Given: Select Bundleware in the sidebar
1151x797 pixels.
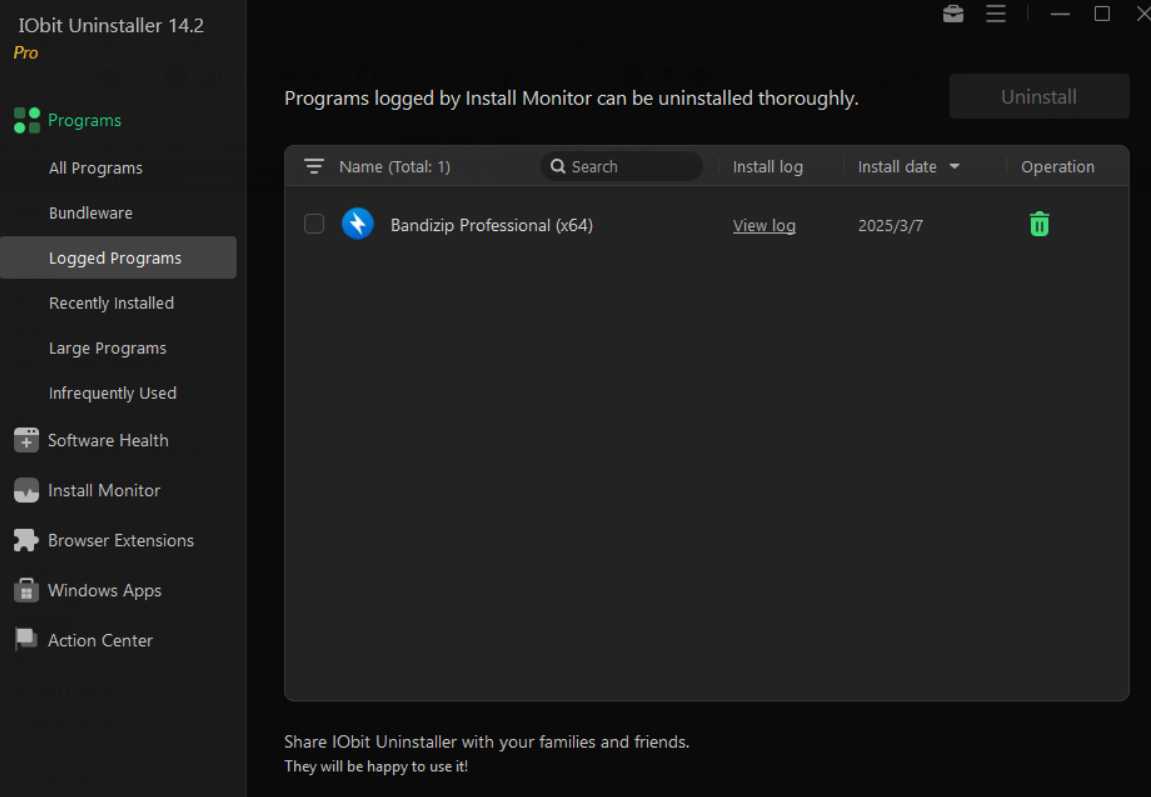Looking at the screenshot, I should pyautogui.click(x=91, y=213).
